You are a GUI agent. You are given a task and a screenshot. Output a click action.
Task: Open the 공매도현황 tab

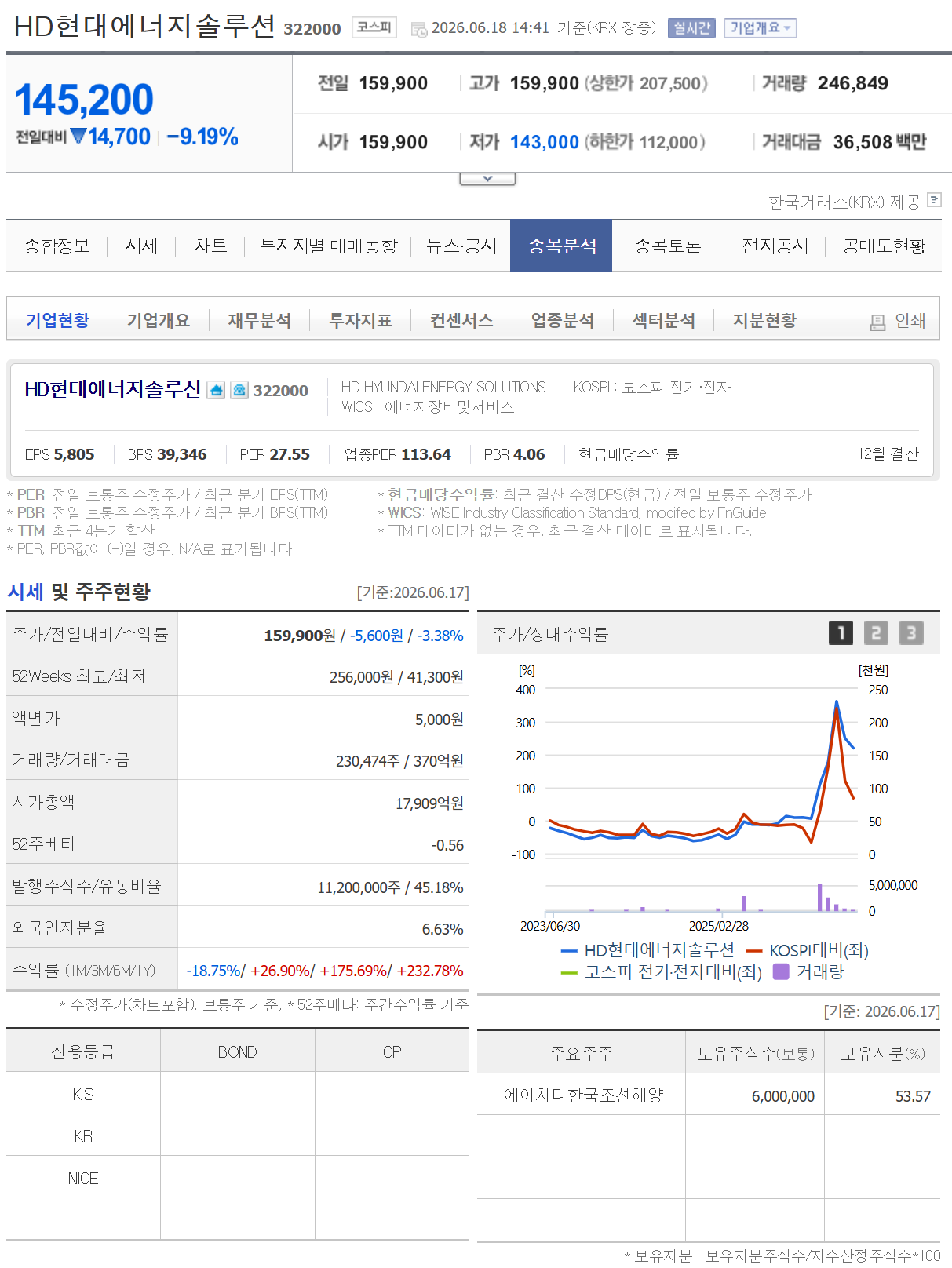tap(884, 246)
